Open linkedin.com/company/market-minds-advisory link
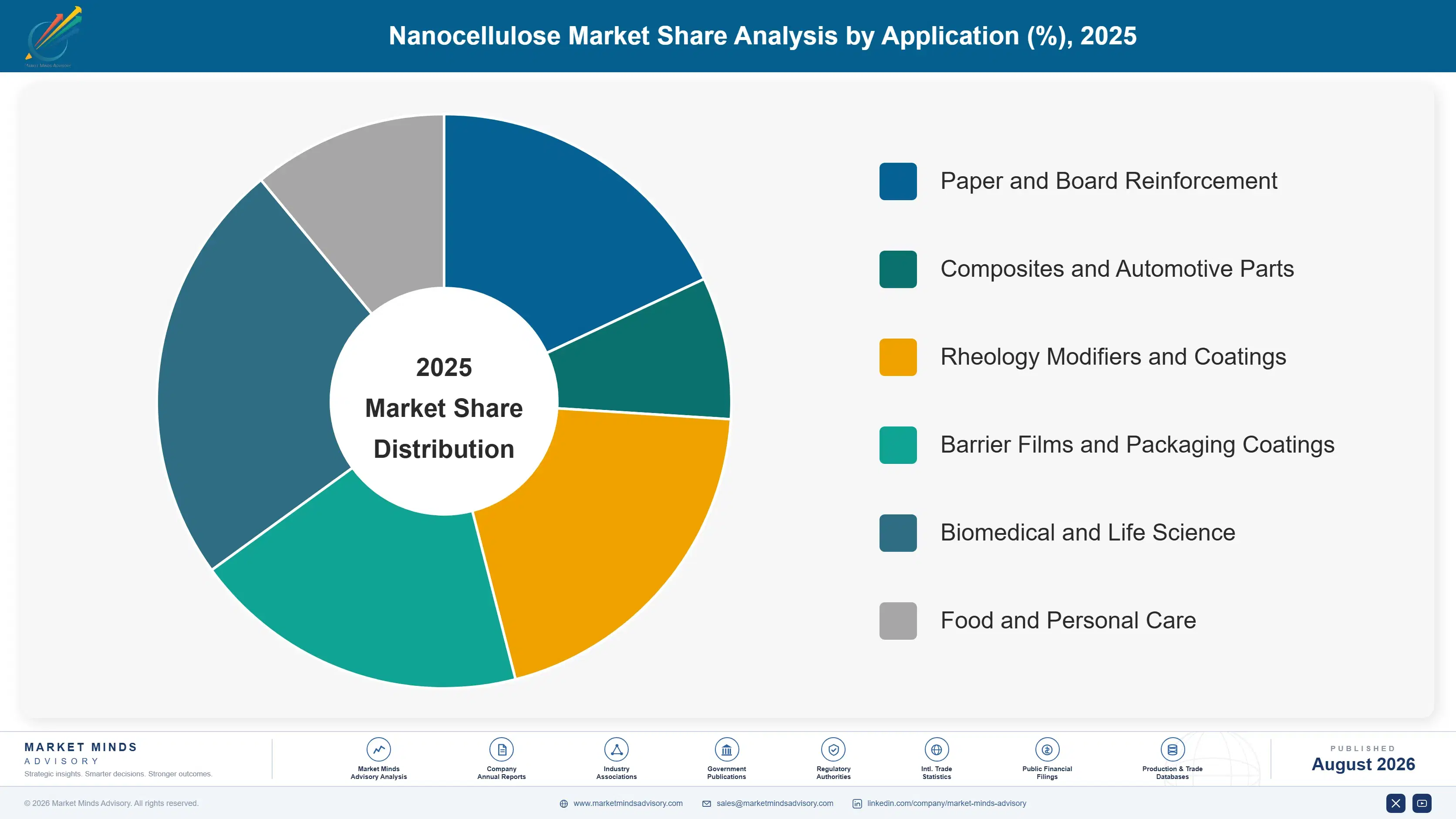Screen dimensions: 1456x819 tap(947, 803)
